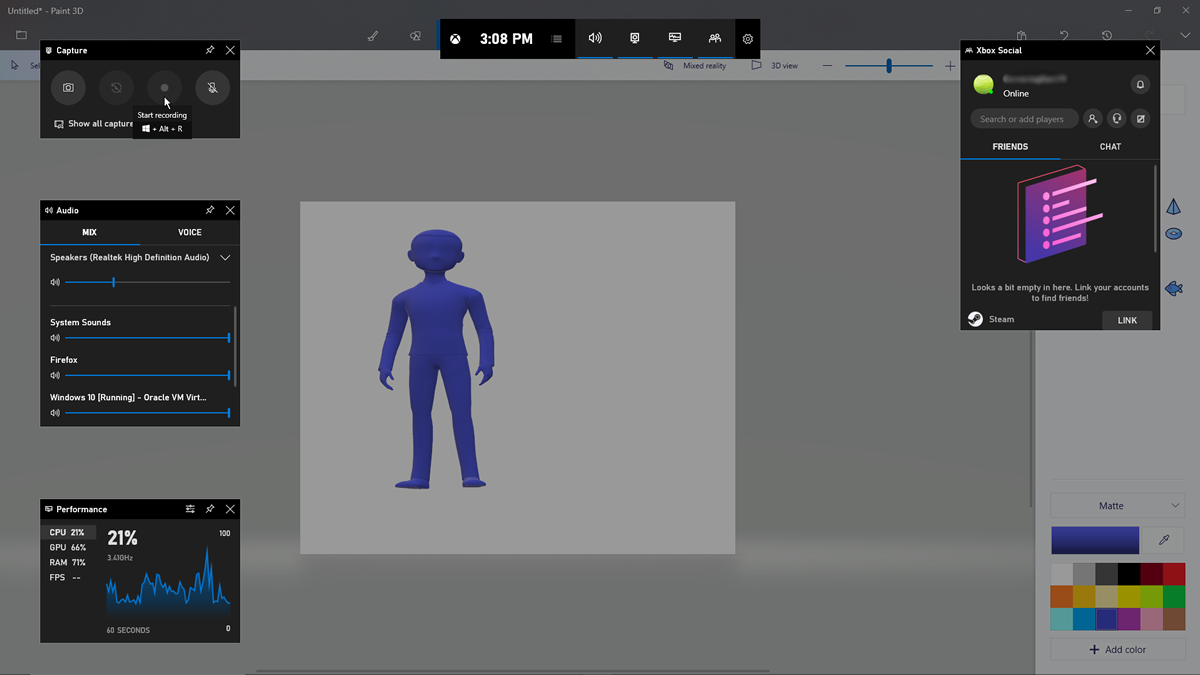Mute the Firefox audio
Screen dimensions: 1200x675
55,376
